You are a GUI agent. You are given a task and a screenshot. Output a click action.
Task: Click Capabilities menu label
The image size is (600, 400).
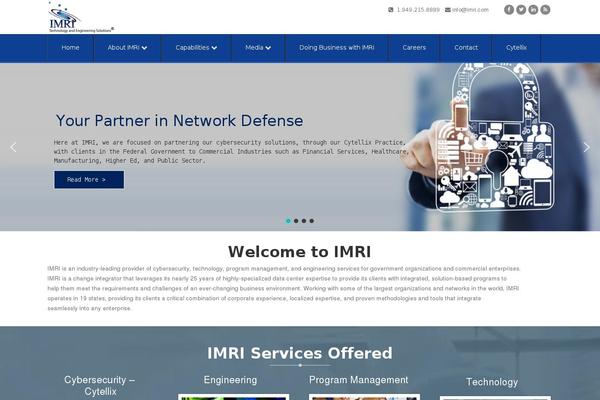point(192,48)
